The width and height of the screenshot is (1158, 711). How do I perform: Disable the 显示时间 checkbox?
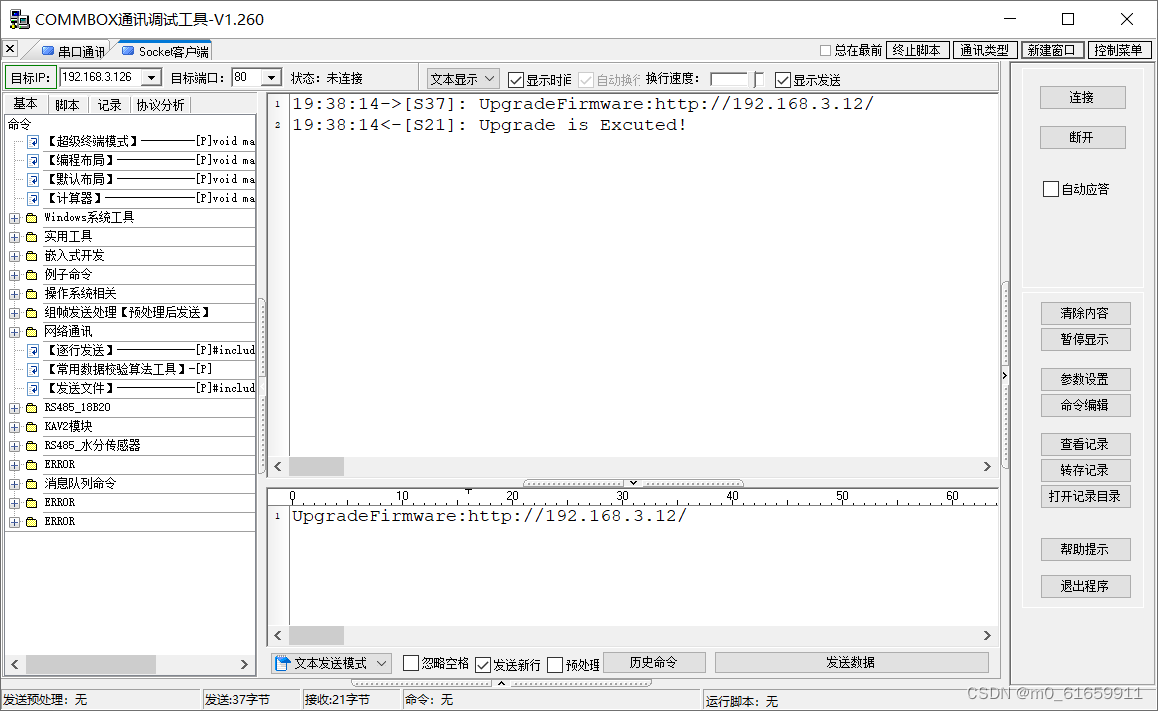coord(515,80)
